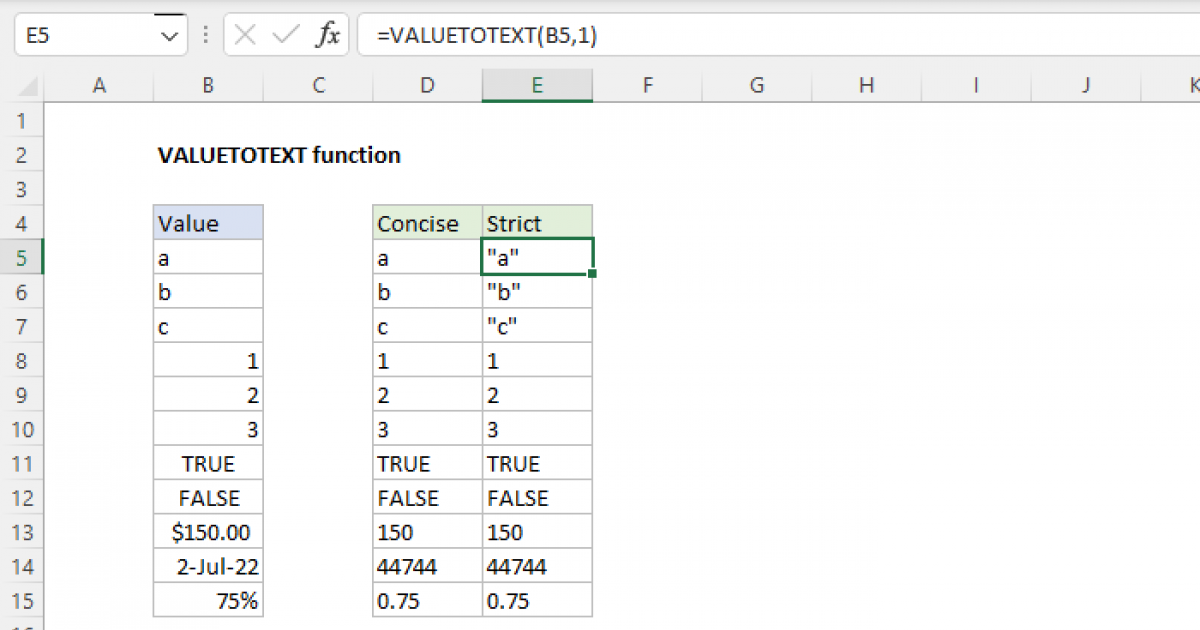Select column E header
The width and height of the screenshot is (1200, 630).
537,86
